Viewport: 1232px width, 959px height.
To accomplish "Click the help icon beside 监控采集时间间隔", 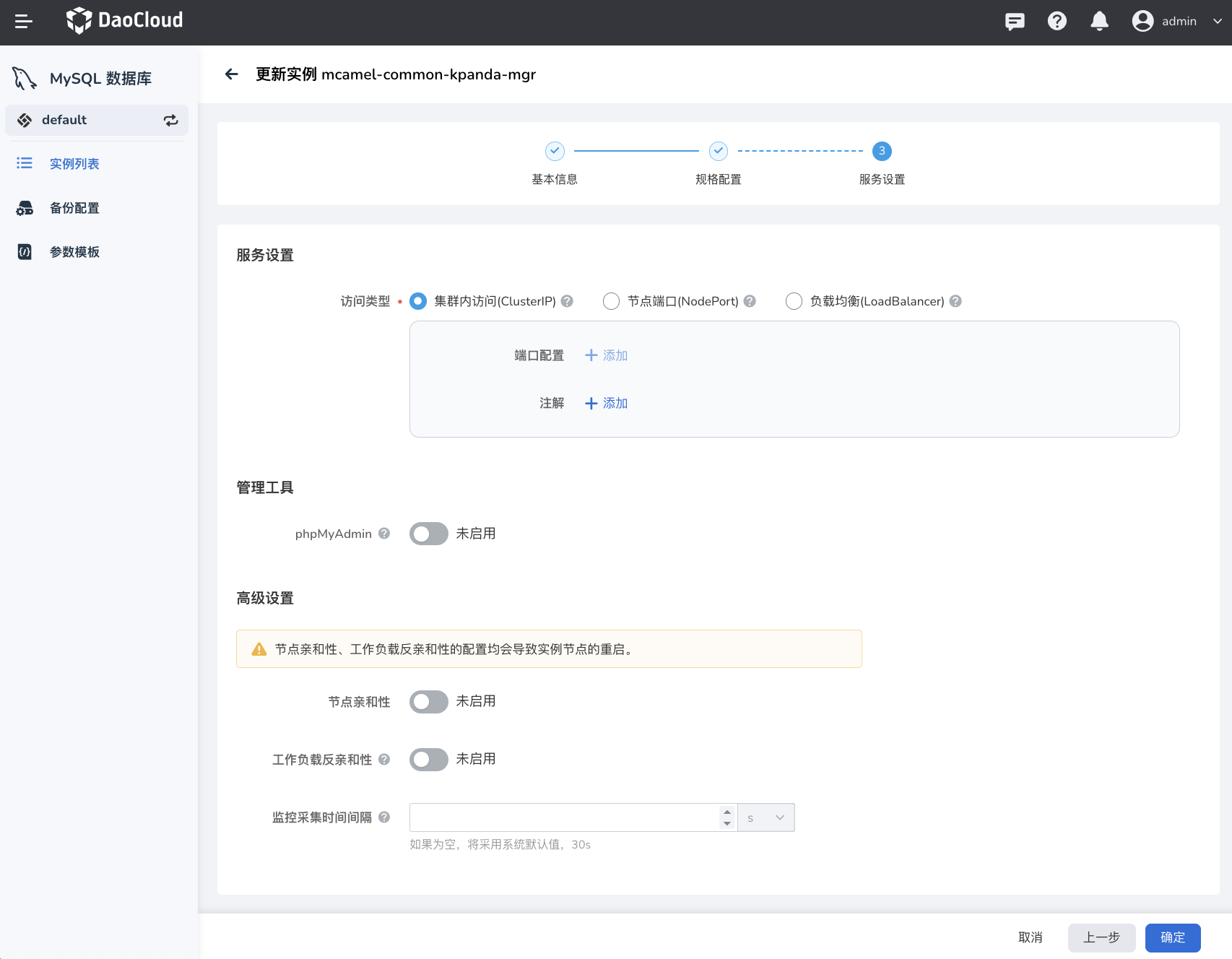I will [x=384, y=817].
